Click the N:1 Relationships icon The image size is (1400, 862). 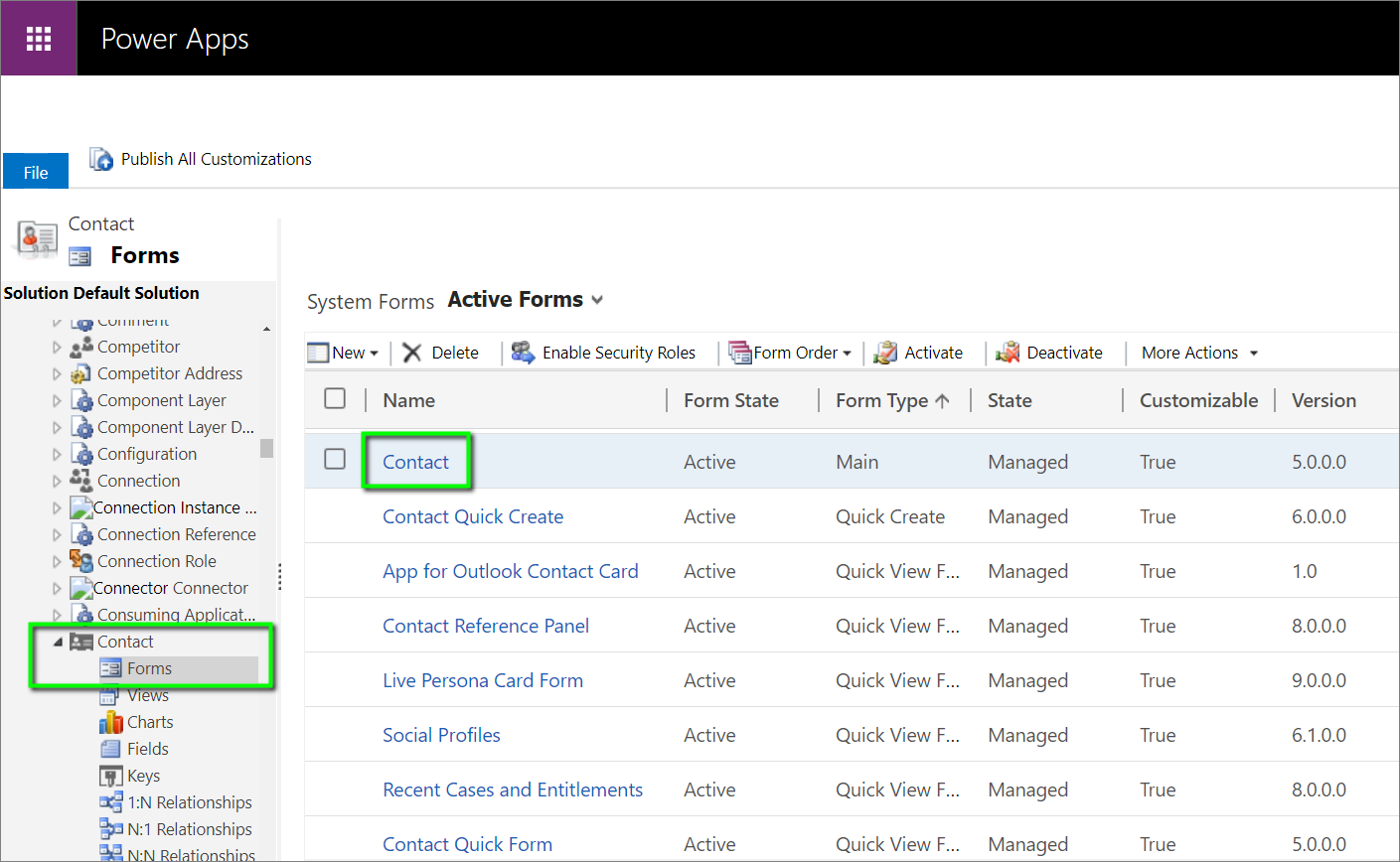[x=111, y=829]
